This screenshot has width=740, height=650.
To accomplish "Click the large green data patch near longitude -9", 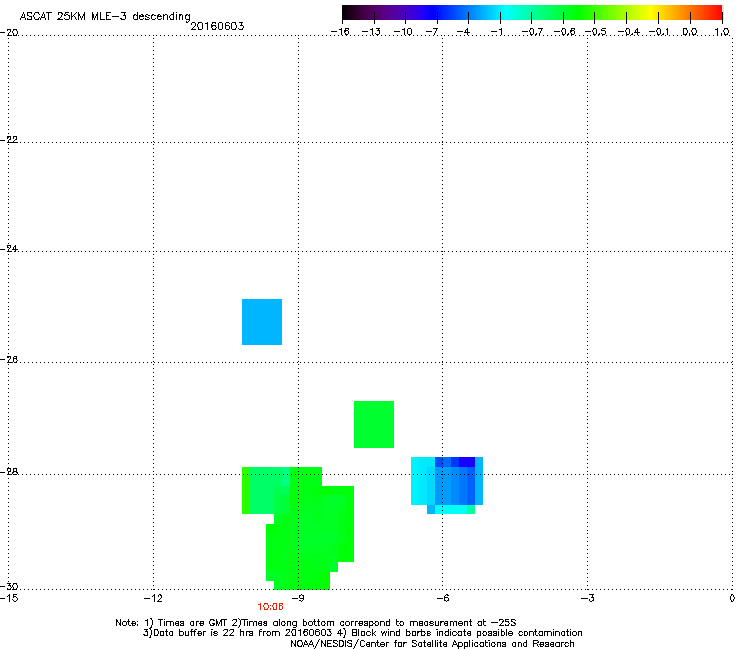I will tap(309, 531).
